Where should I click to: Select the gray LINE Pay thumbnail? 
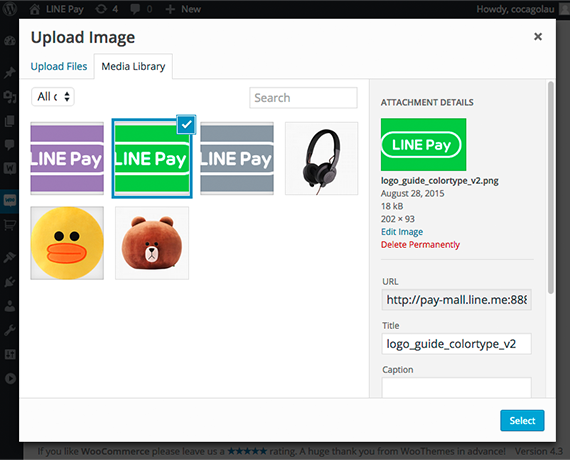pyautogui.click(x=237, y=159)
